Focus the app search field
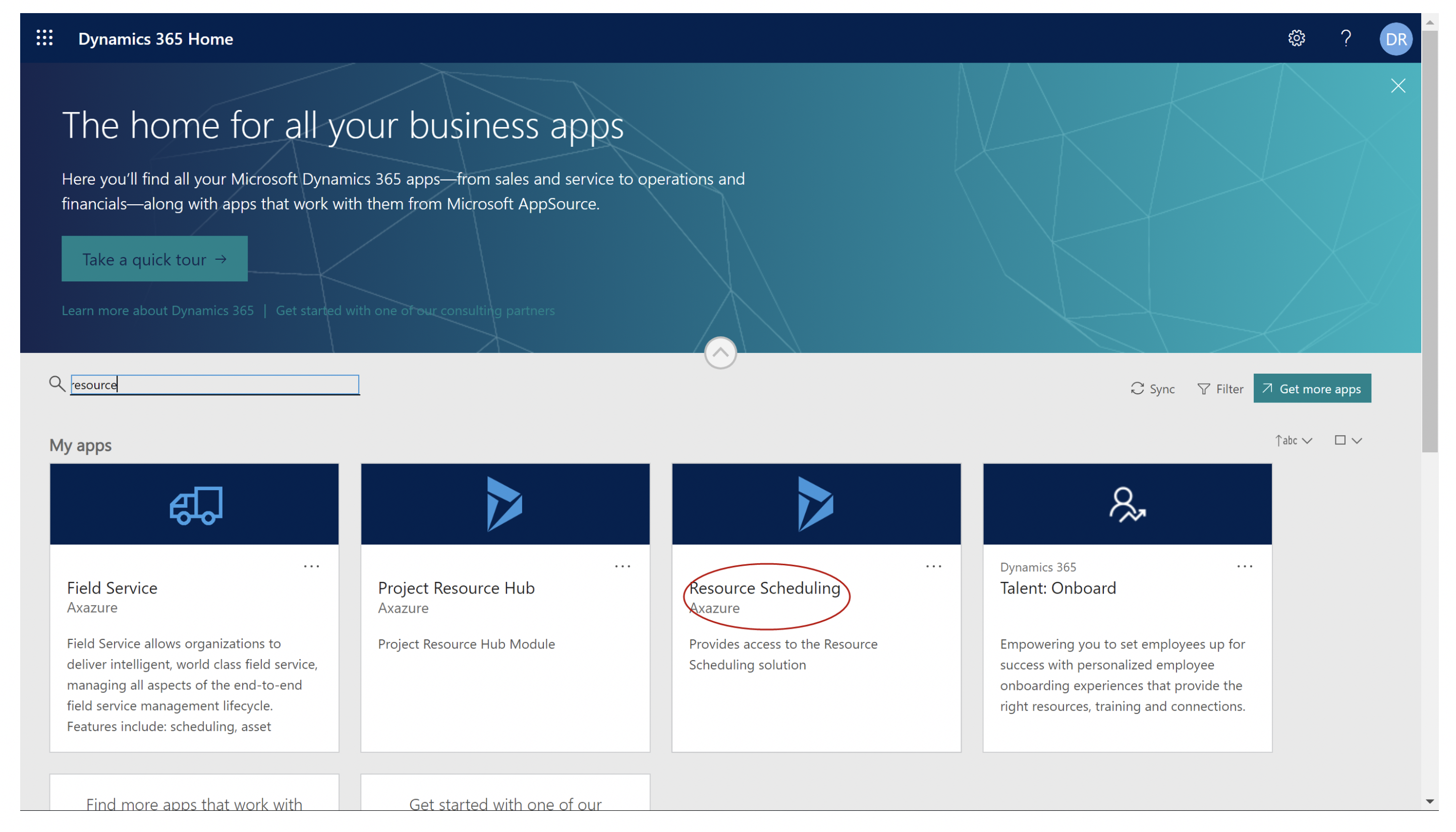 tap(214, 385)
